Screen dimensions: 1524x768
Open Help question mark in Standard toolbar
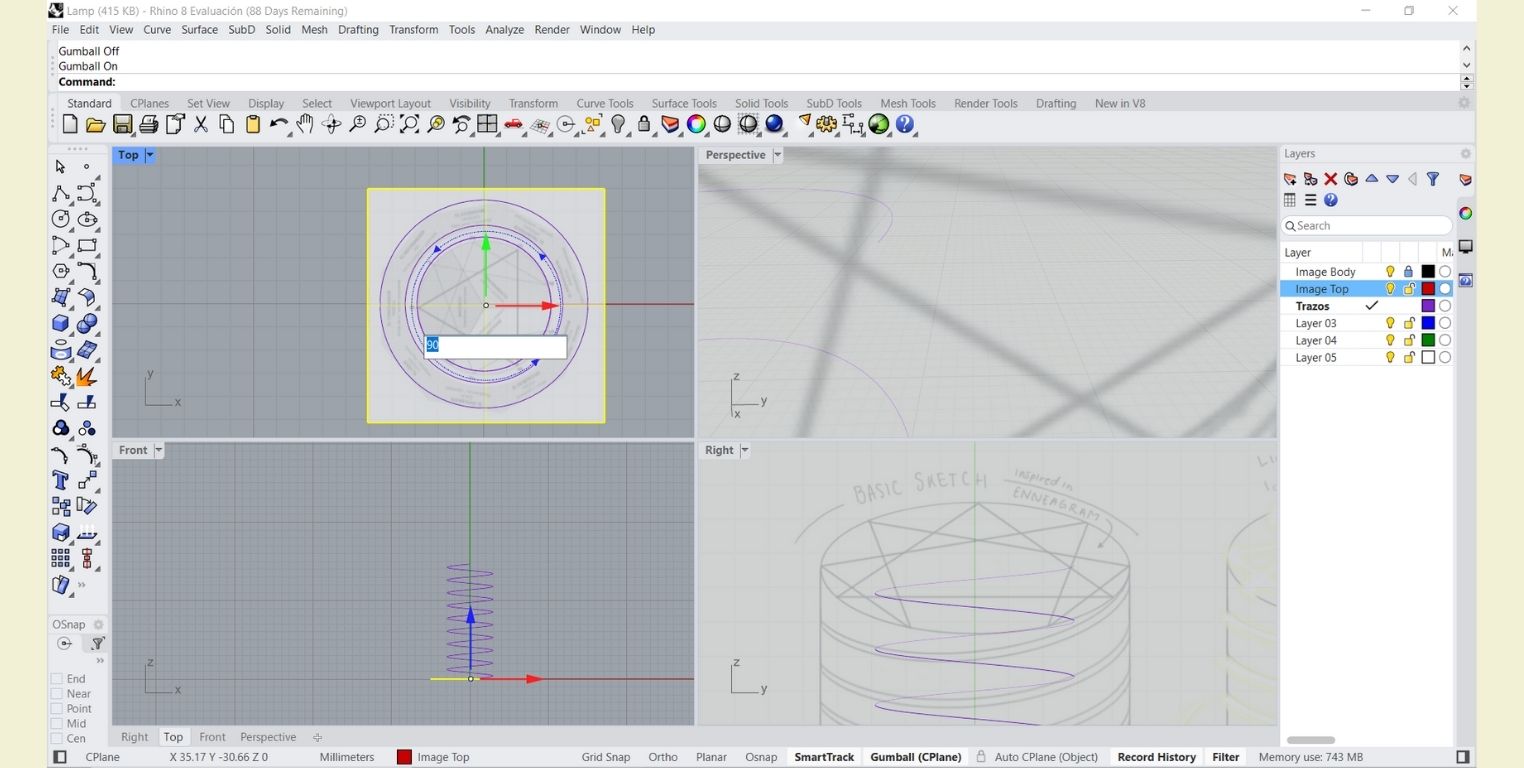point(905,124)
